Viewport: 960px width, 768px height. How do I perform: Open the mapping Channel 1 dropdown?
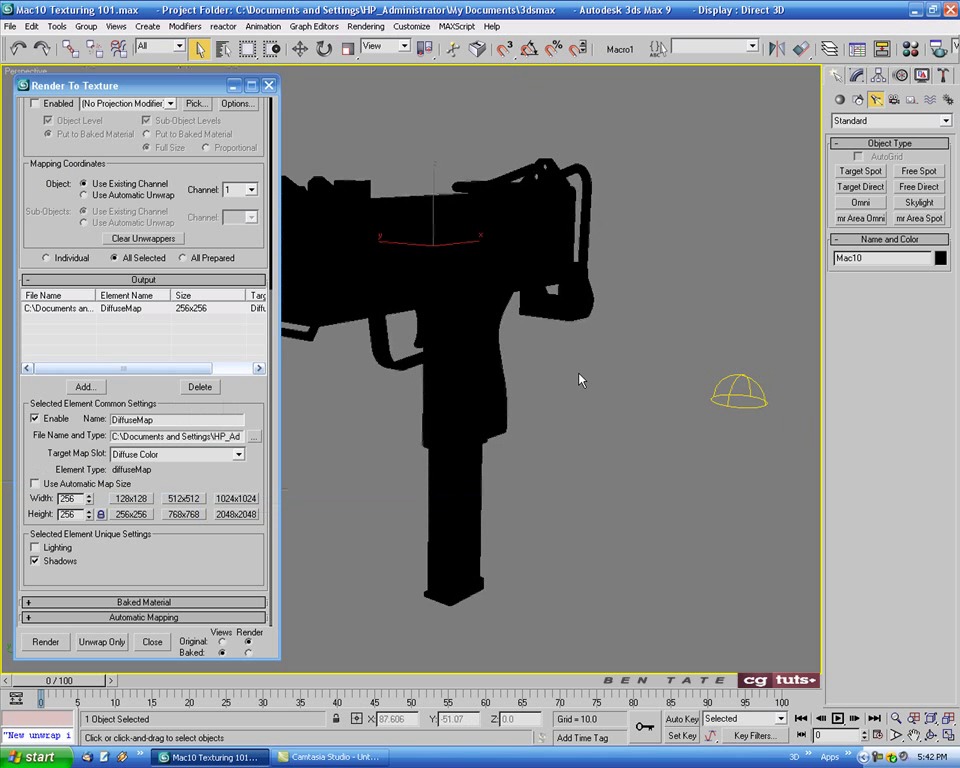251,190
